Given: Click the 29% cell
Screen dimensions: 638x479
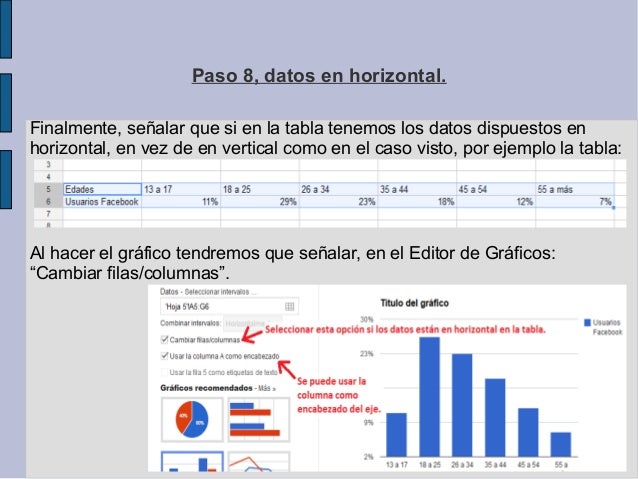Looking at the screenshot, I should (260, 201).
